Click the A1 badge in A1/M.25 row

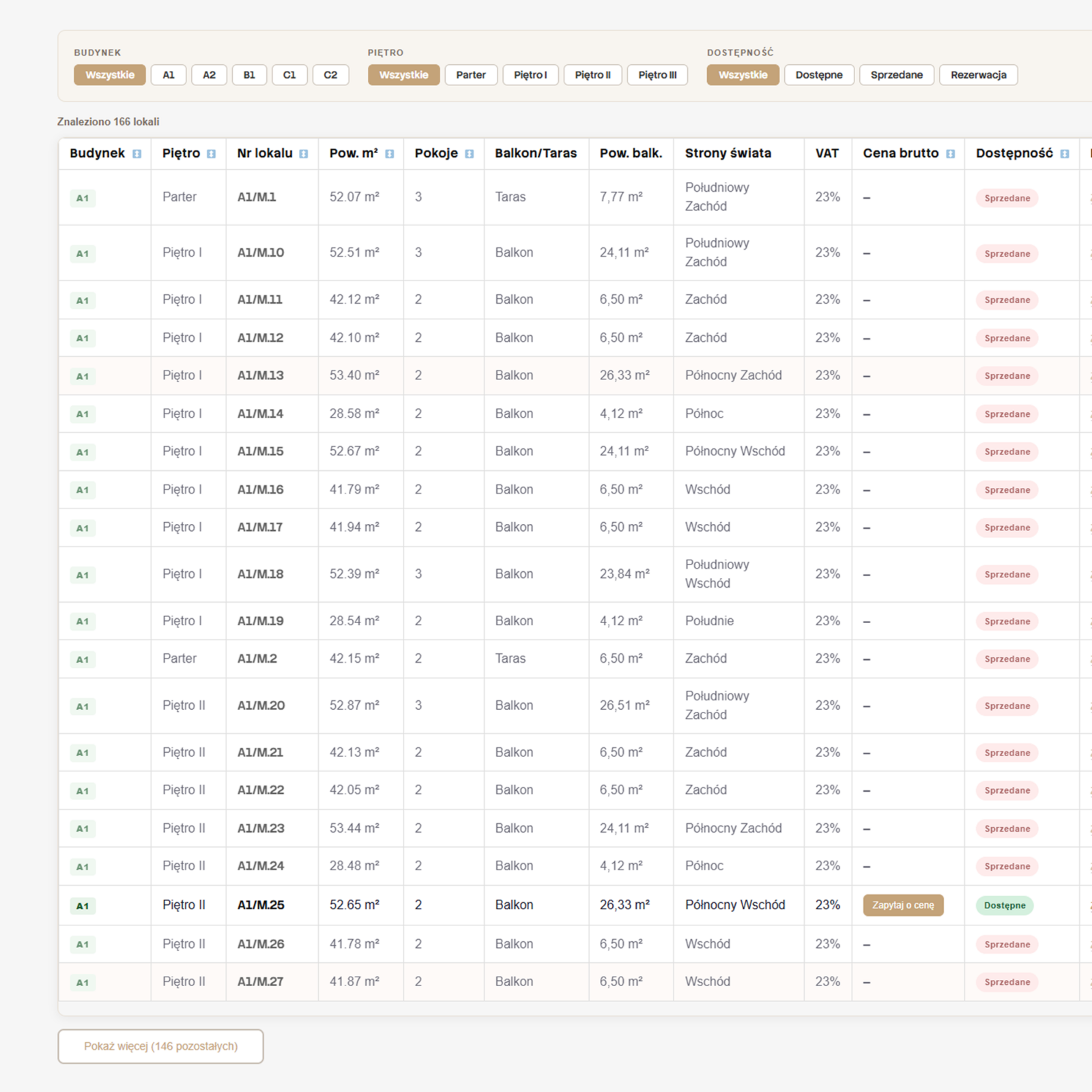(x=83, y=906)
